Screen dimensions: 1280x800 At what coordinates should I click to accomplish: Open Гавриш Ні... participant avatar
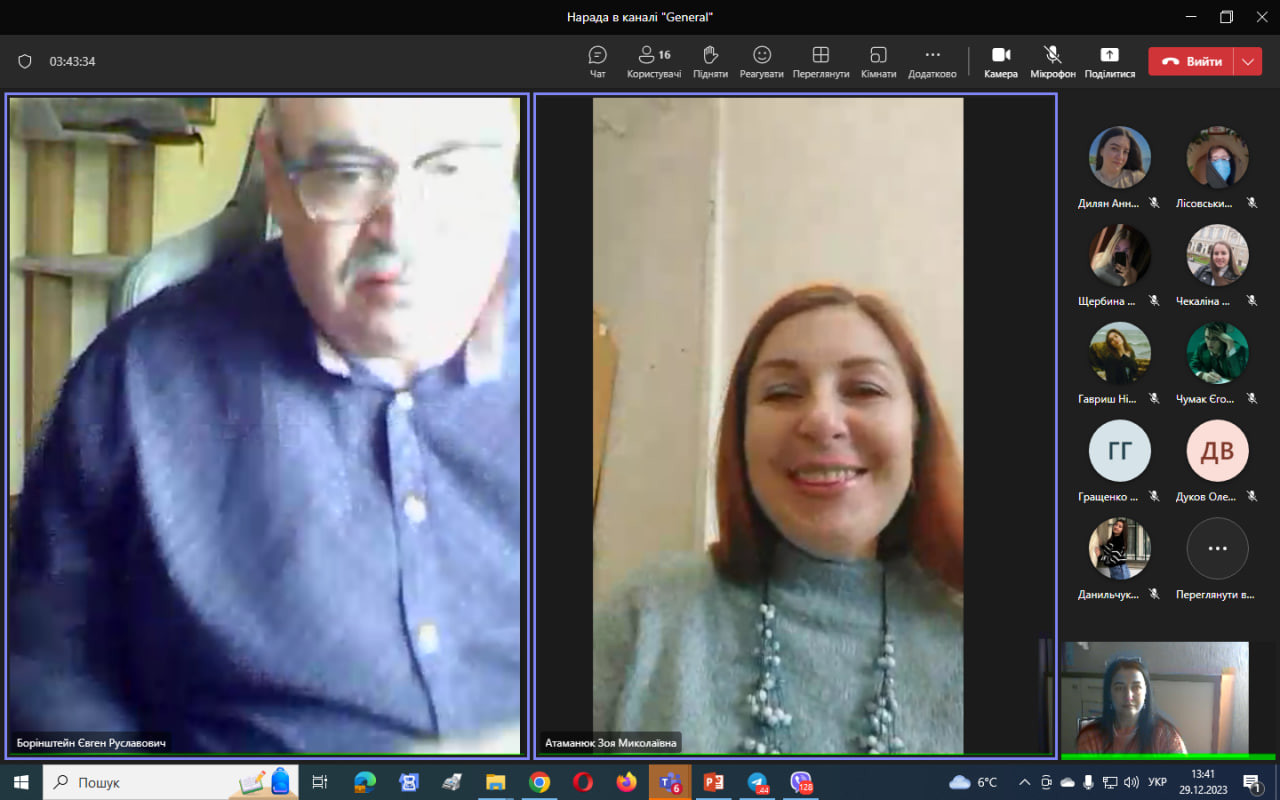click(1120, 353)
